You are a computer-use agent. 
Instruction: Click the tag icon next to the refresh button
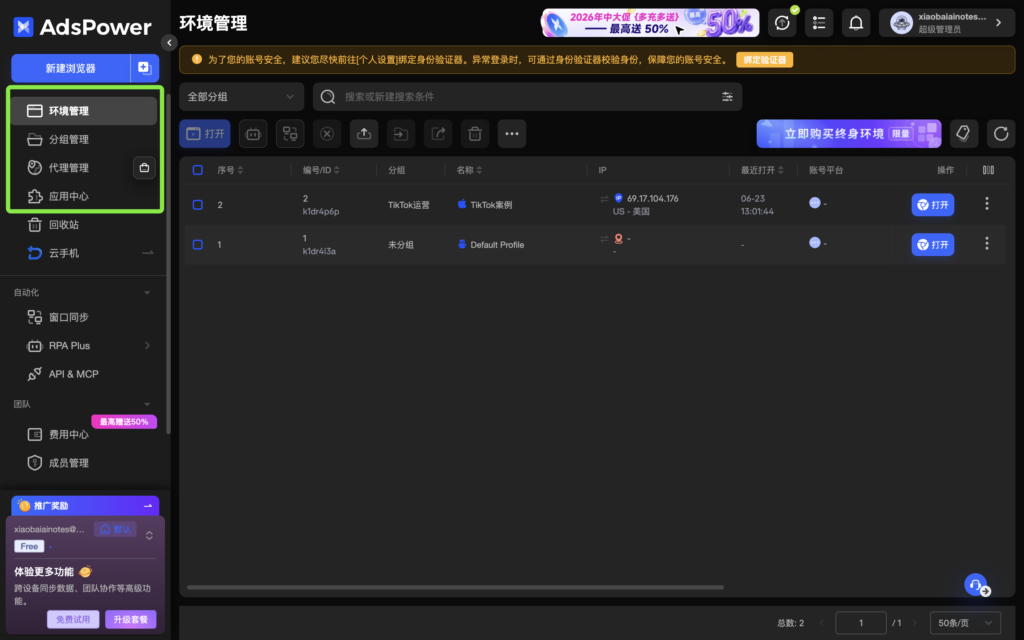[963, 134]
